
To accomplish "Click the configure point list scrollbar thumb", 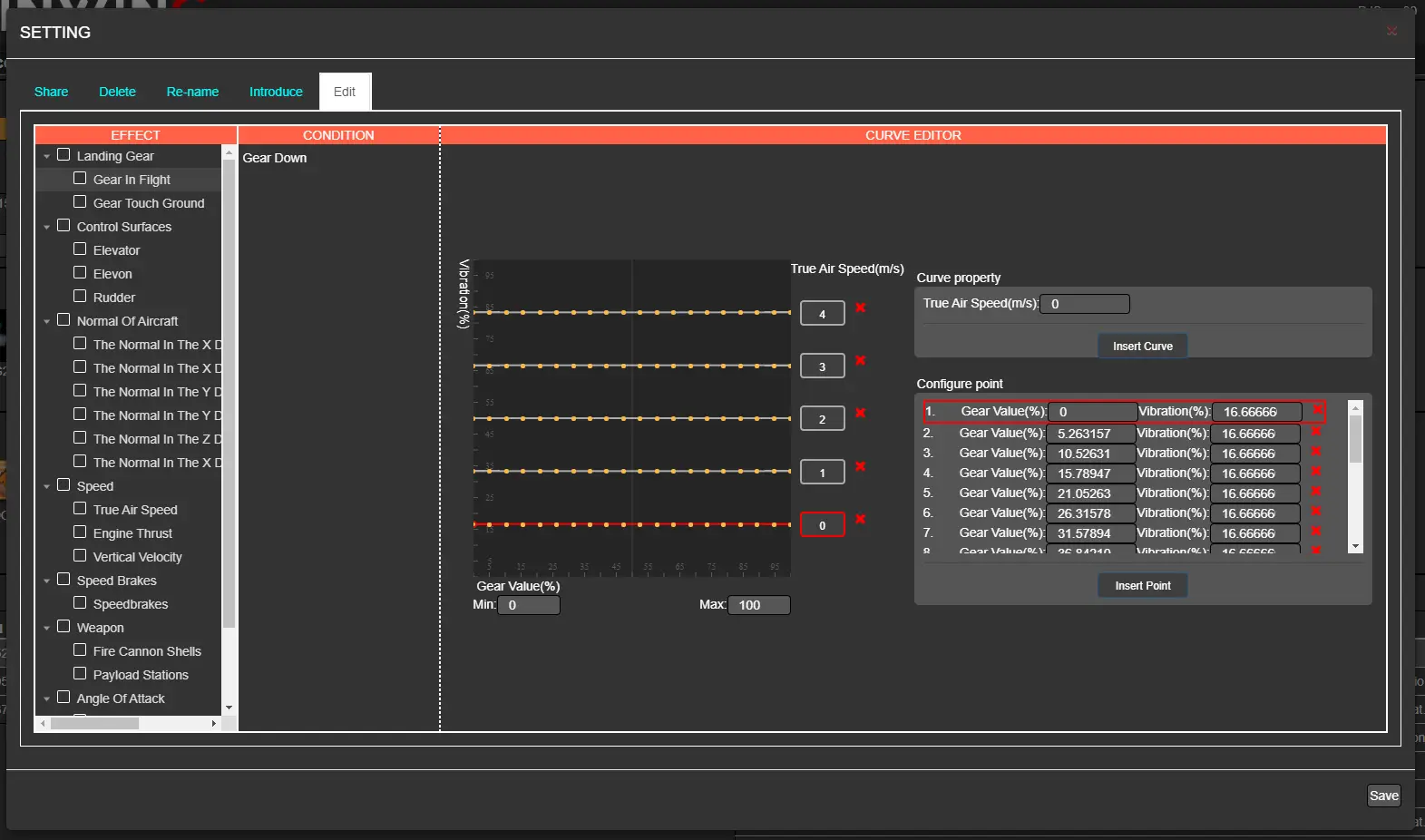I will coord(1355,439).
